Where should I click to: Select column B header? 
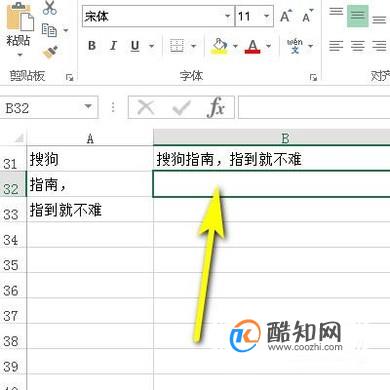pyautogui.click(x=272, y=137)
